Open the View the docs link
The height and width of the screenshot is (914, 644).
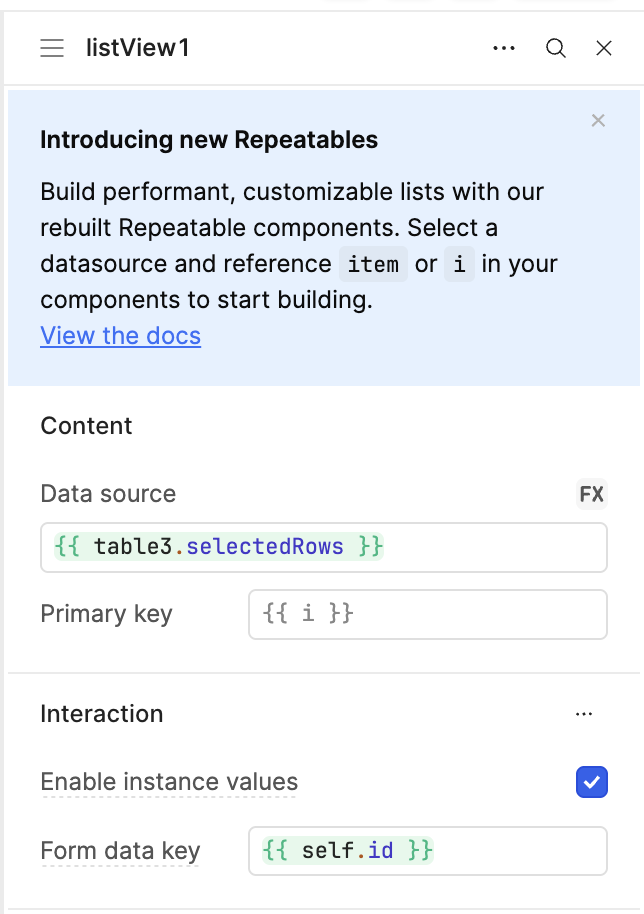[121, 336]
